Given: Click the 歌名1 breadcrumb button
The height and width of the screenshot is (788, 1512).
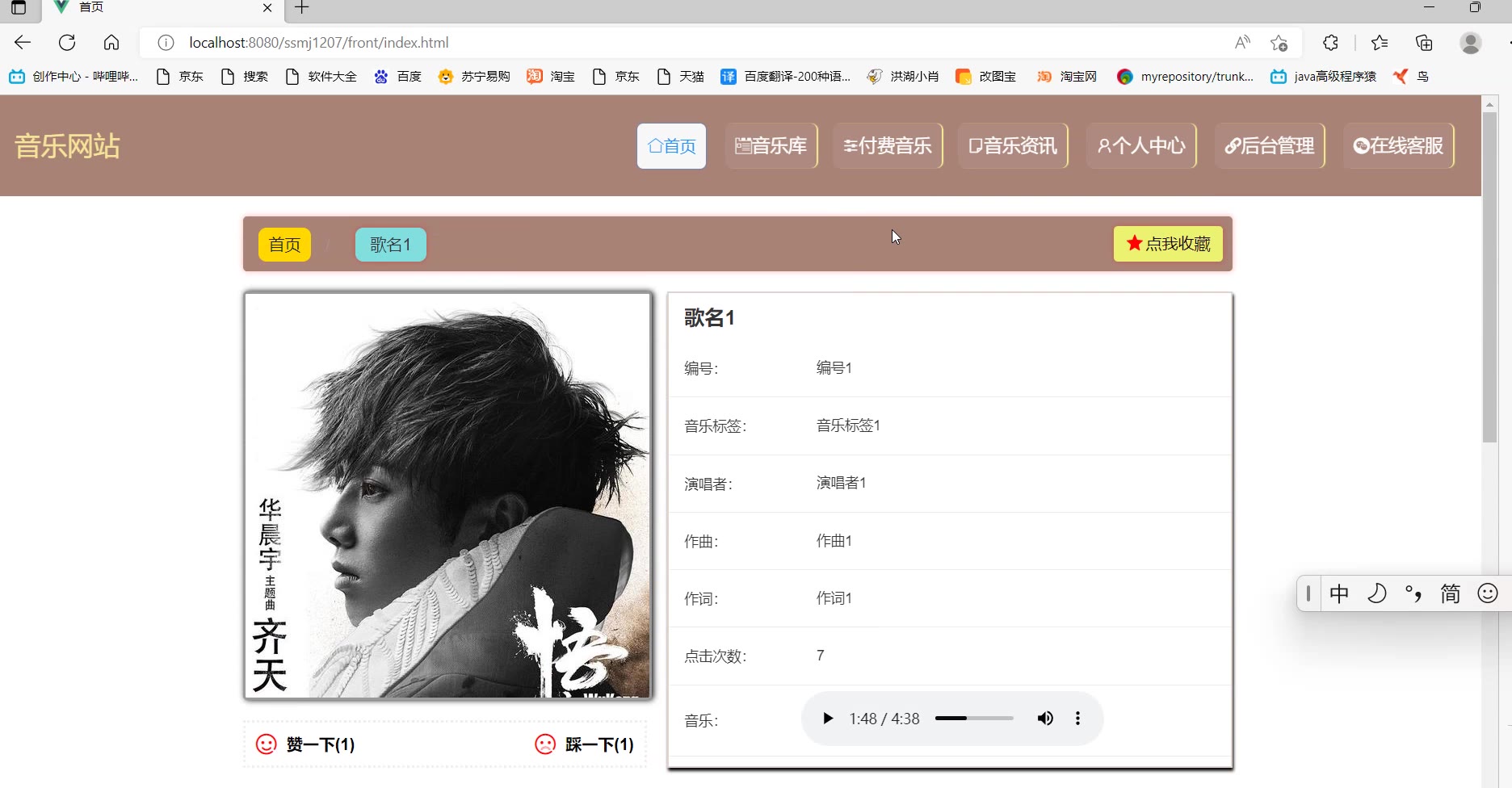Looking at the screenshot, I should point(391,245).
